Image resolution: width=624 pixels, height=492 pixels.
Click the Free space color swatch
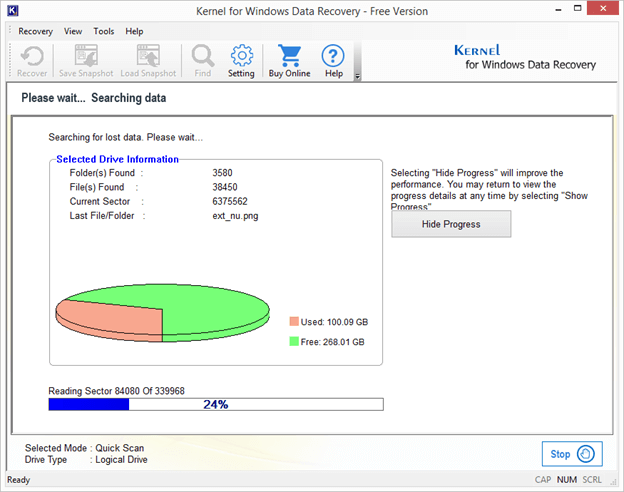click(x=294, y=341)
